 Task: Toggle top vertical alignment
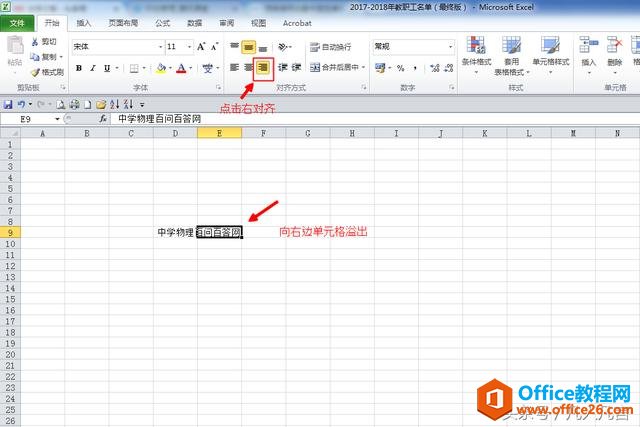234,47
